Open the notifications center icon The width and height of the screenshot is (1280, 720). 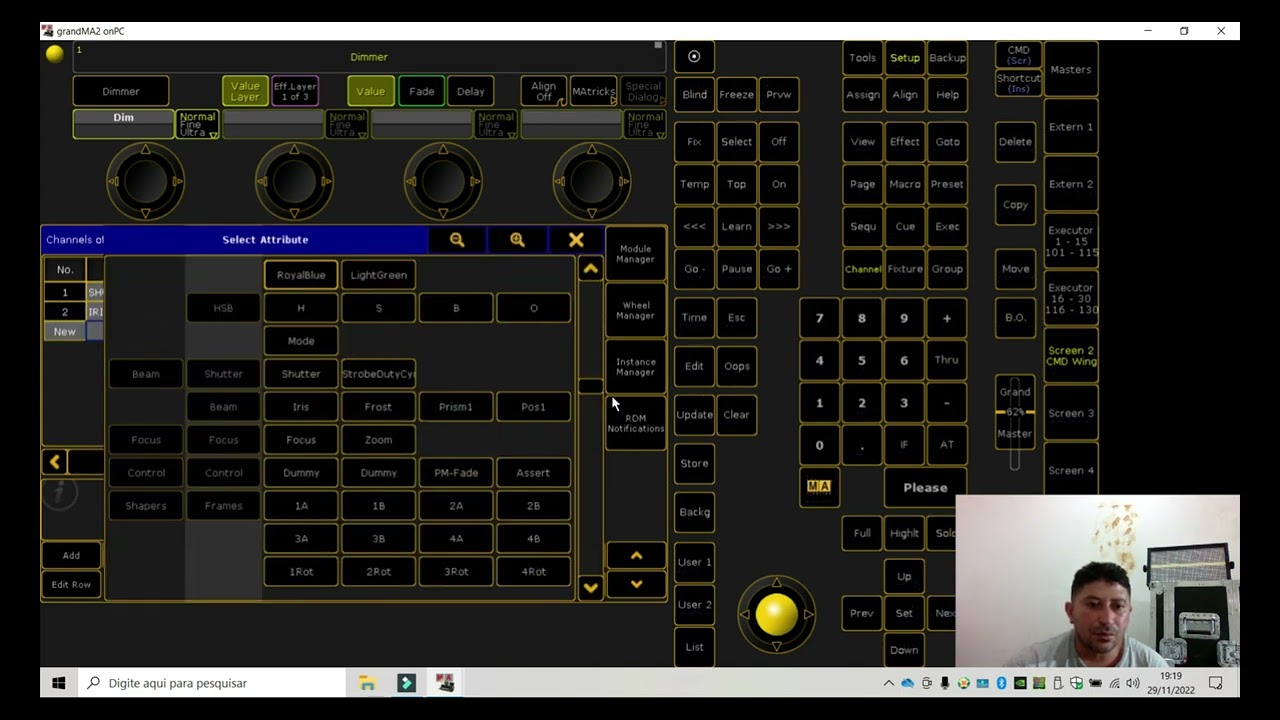tap(1216, 683)
